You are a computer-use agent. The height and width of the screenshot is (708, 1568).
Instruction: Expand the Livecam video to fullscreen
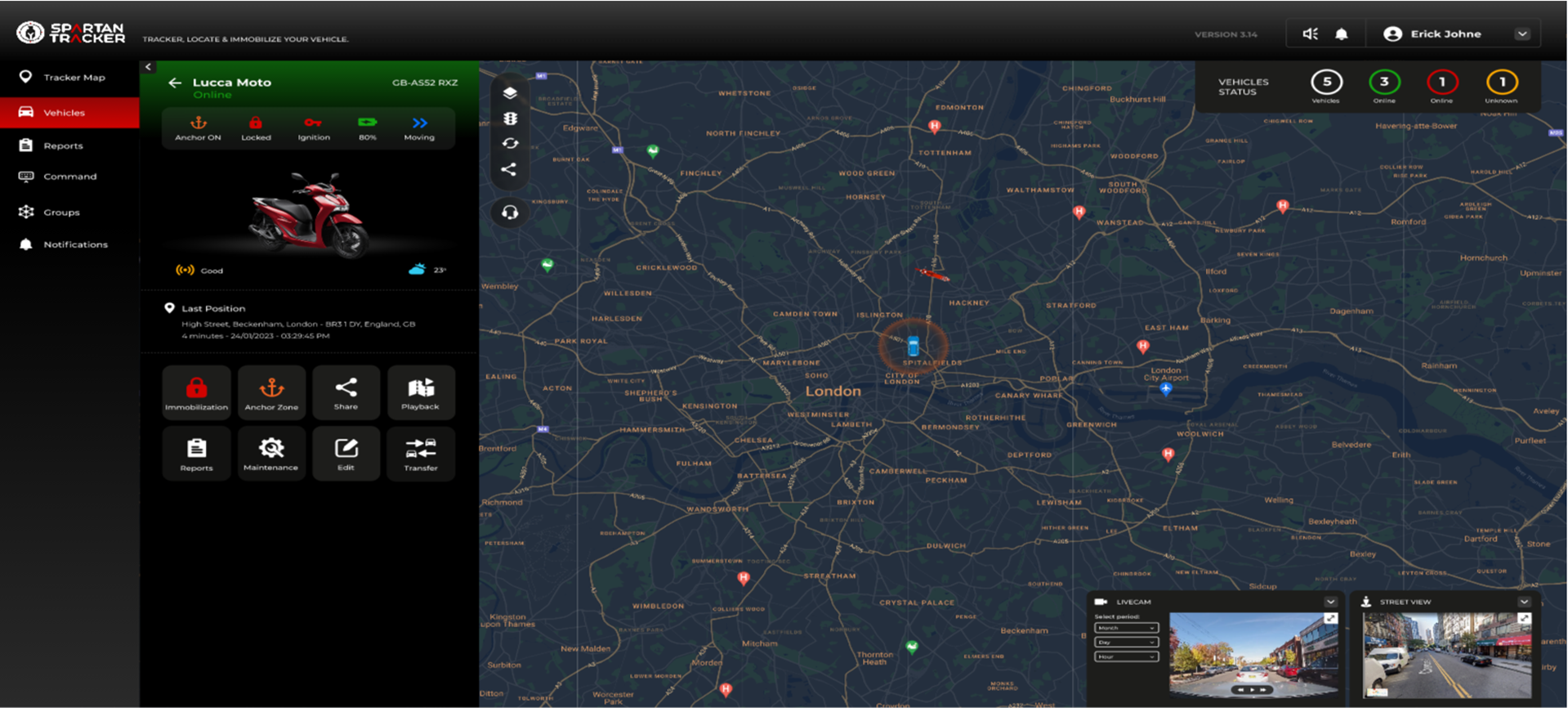[x=1331, y=619]
